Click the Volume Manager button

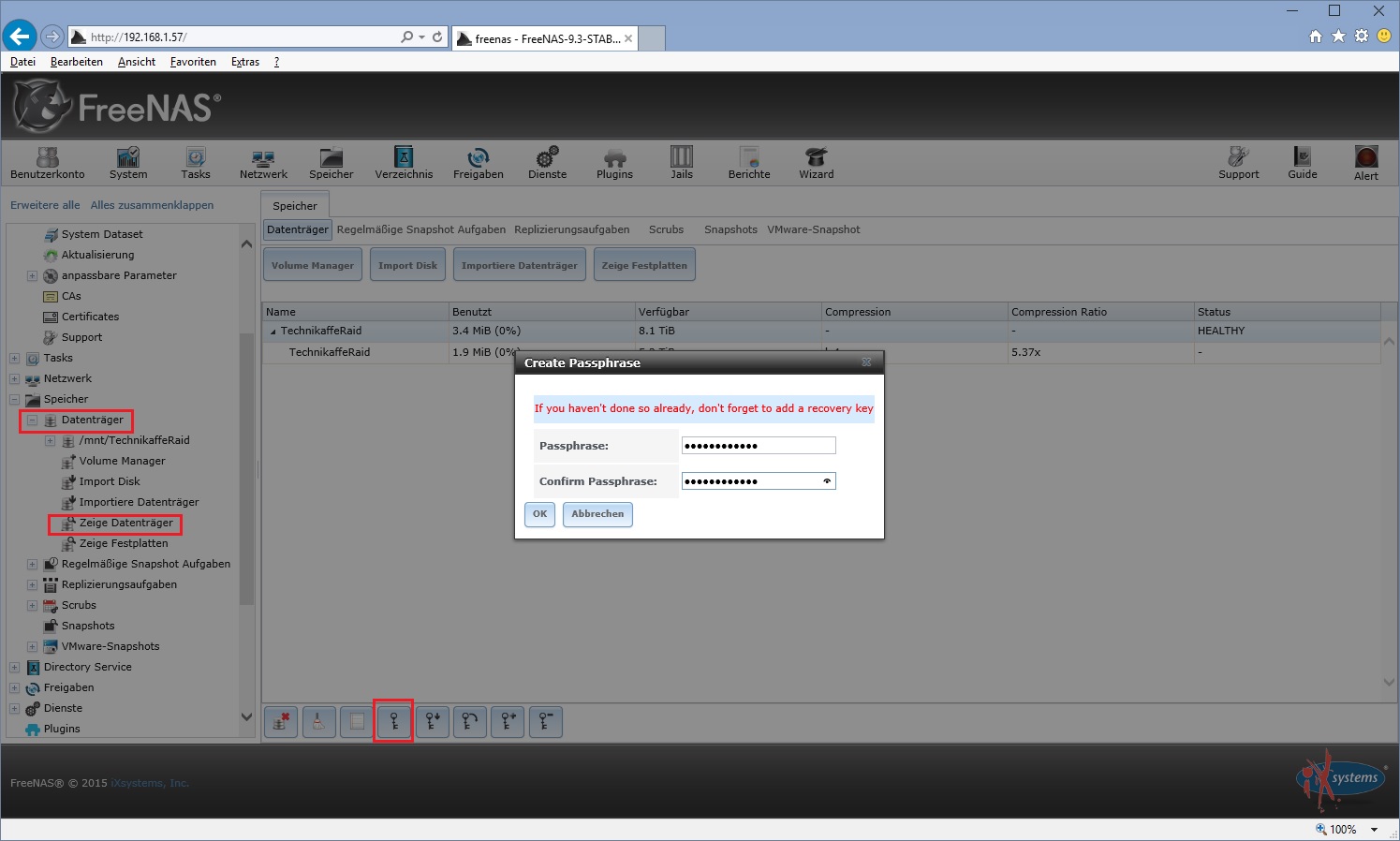313,265
